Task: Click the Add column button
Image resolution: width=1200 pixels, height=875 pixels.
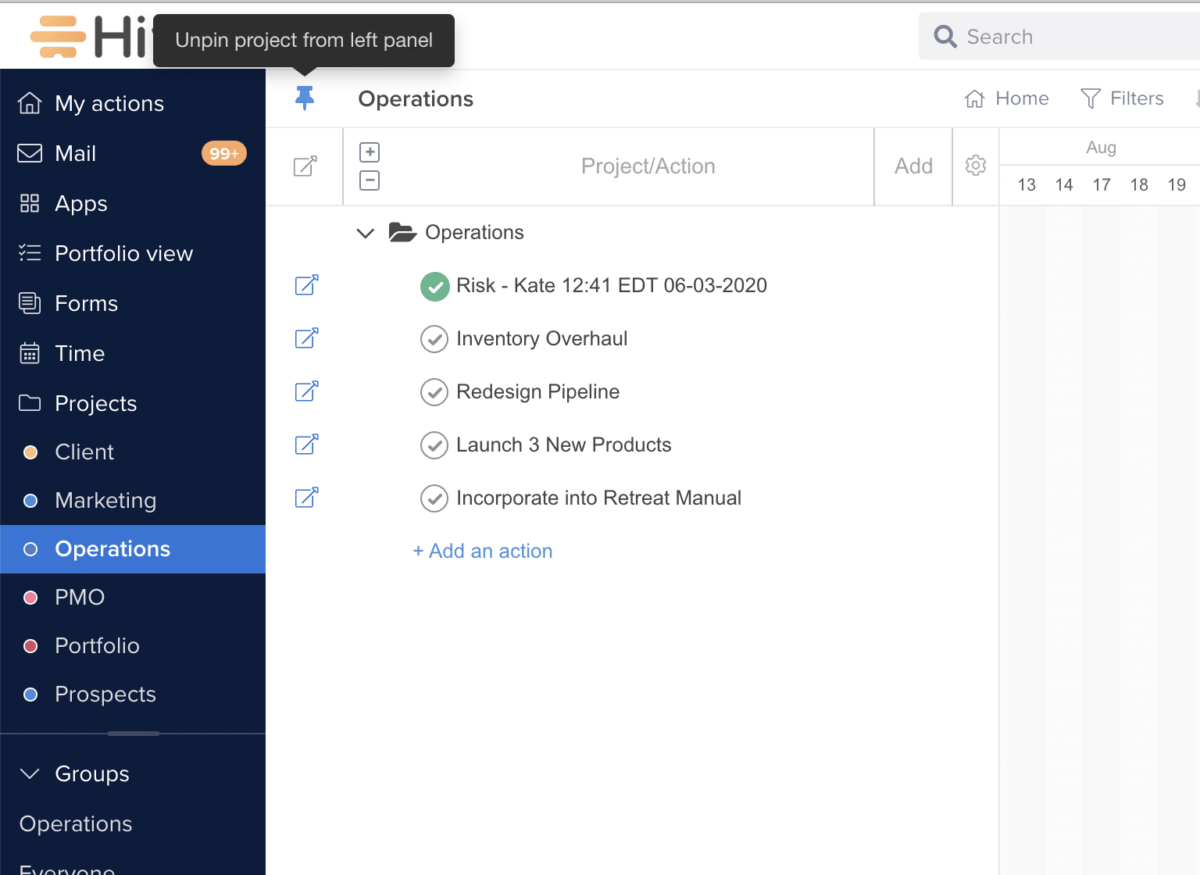Action: click(x=913, y=166)
